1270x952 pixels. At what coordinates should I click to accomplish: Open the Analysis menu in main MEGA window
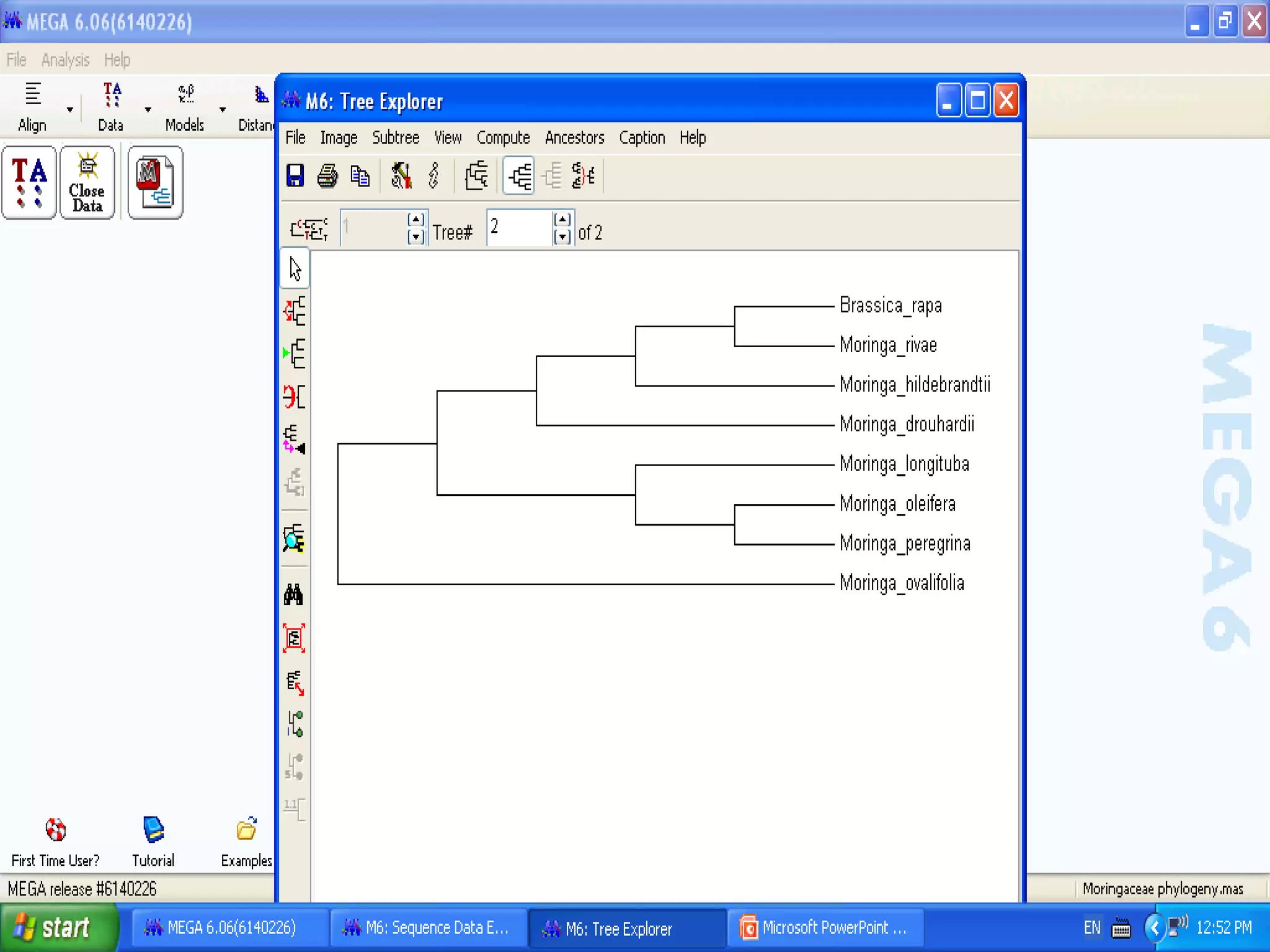coord(65,60)
